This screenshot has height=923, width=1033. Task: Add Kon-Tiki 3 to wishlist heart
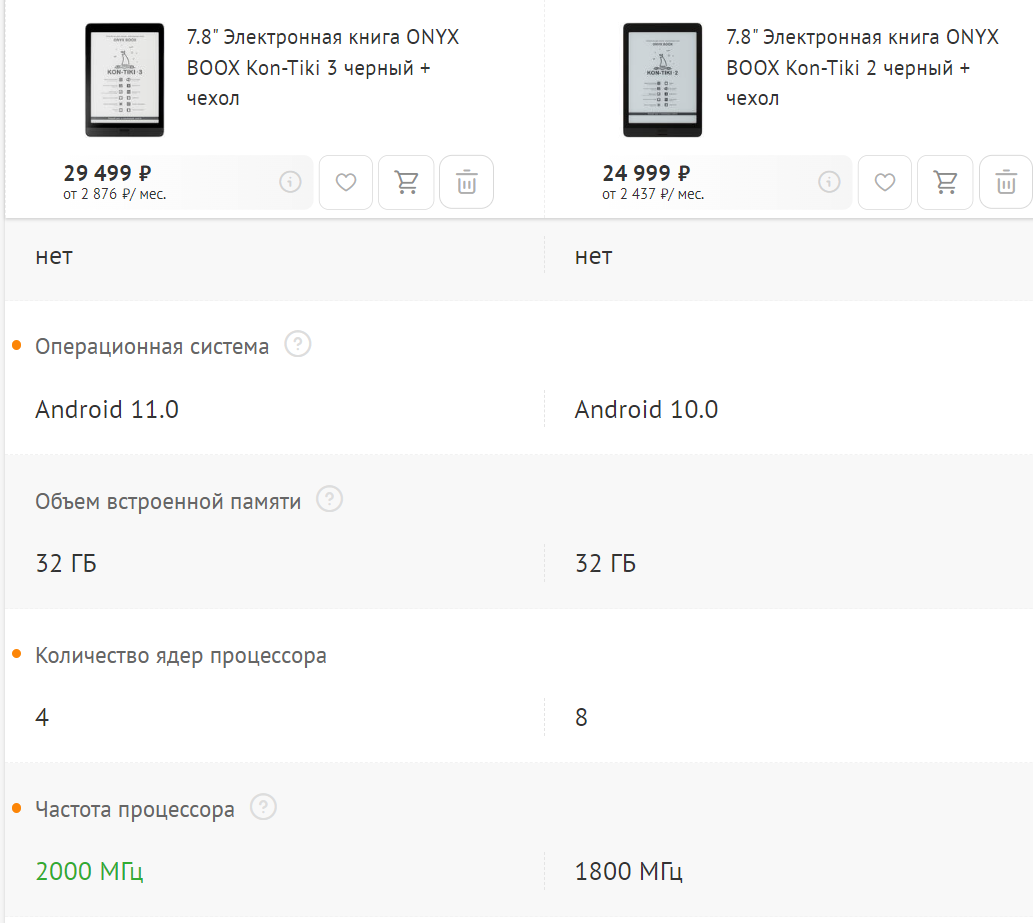pyautogui.click(x=346, y=182)
